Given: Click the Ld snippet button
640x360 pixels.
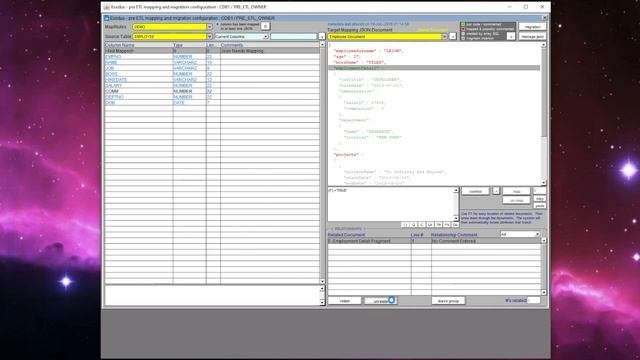Looking at the screenshot, I should tap(430, 225).
